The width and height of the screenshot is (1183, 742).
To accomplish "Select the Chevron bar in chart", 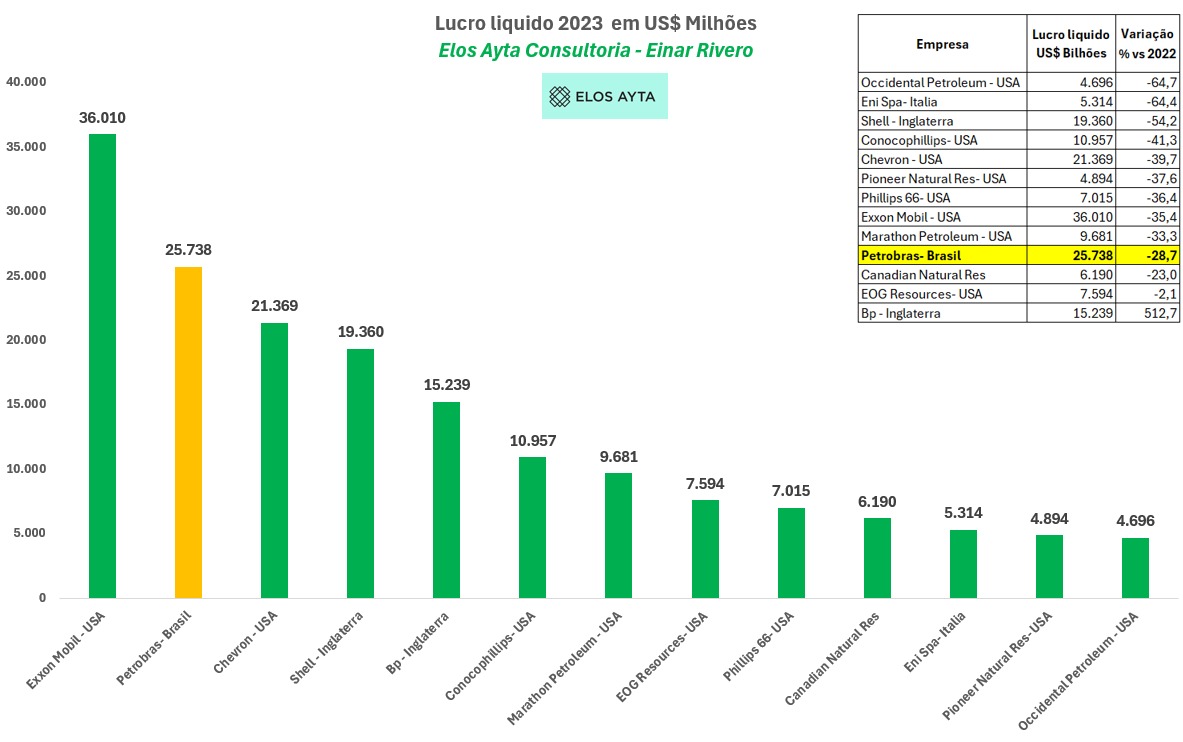I will [275, 460].
